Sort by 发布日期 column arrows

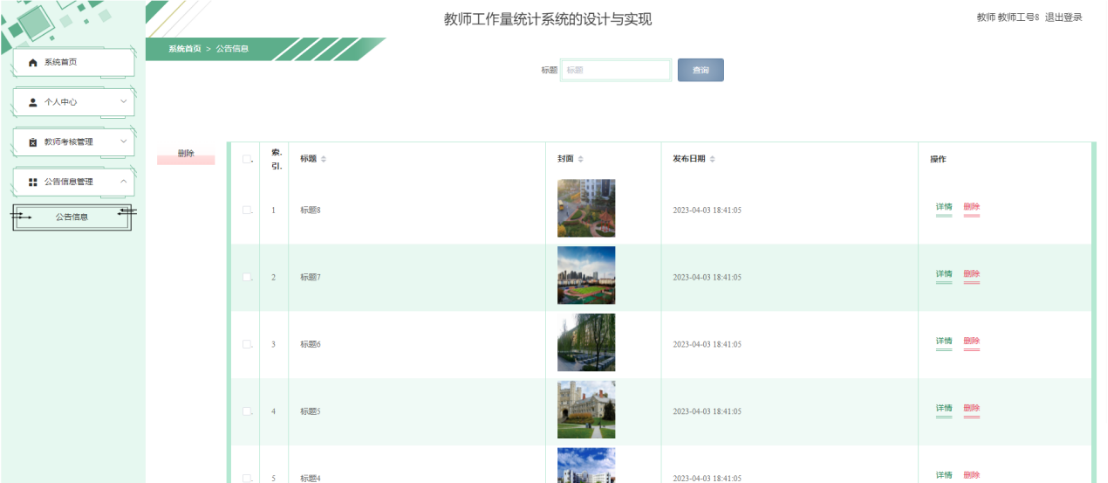[712, 160]
